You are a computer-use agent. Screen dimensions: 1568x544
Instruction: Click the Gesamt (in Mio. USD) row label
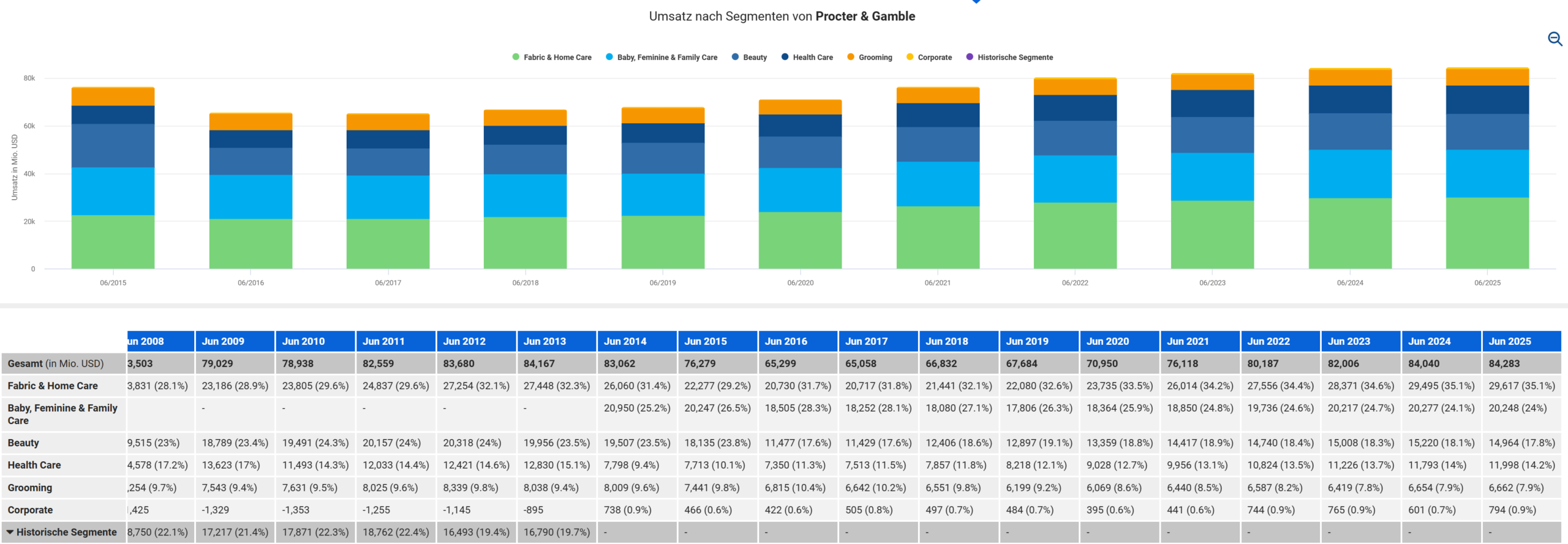click(x=56, y=363)
